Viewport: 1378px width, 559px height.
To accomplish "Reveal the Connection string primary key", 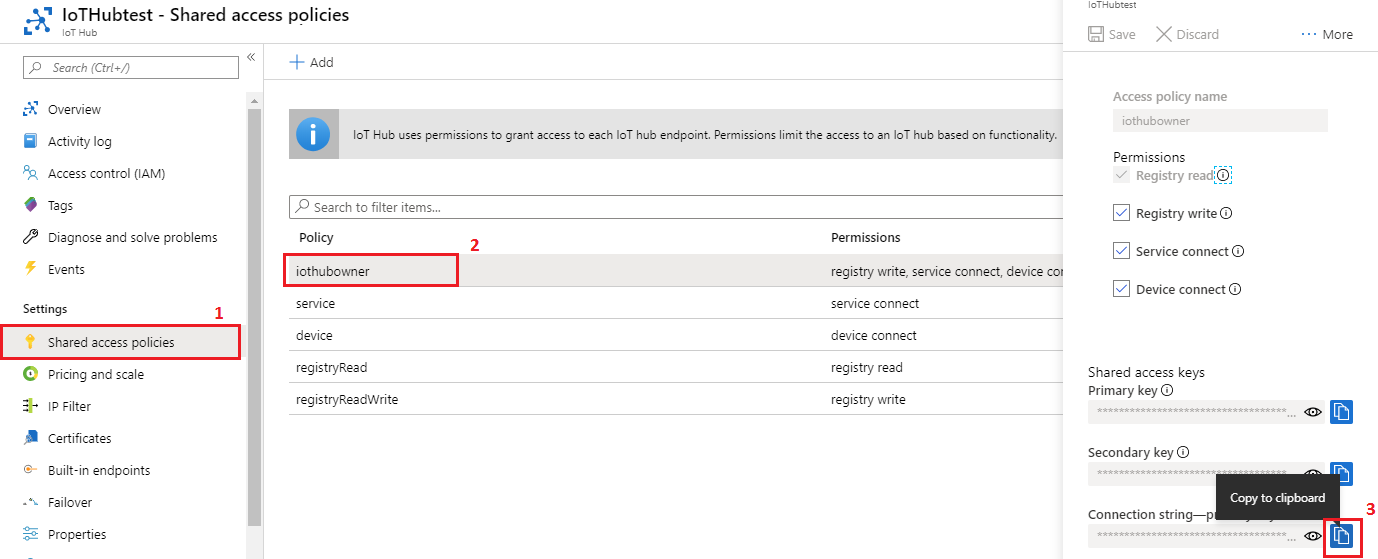I will [x=1314, y=536].
